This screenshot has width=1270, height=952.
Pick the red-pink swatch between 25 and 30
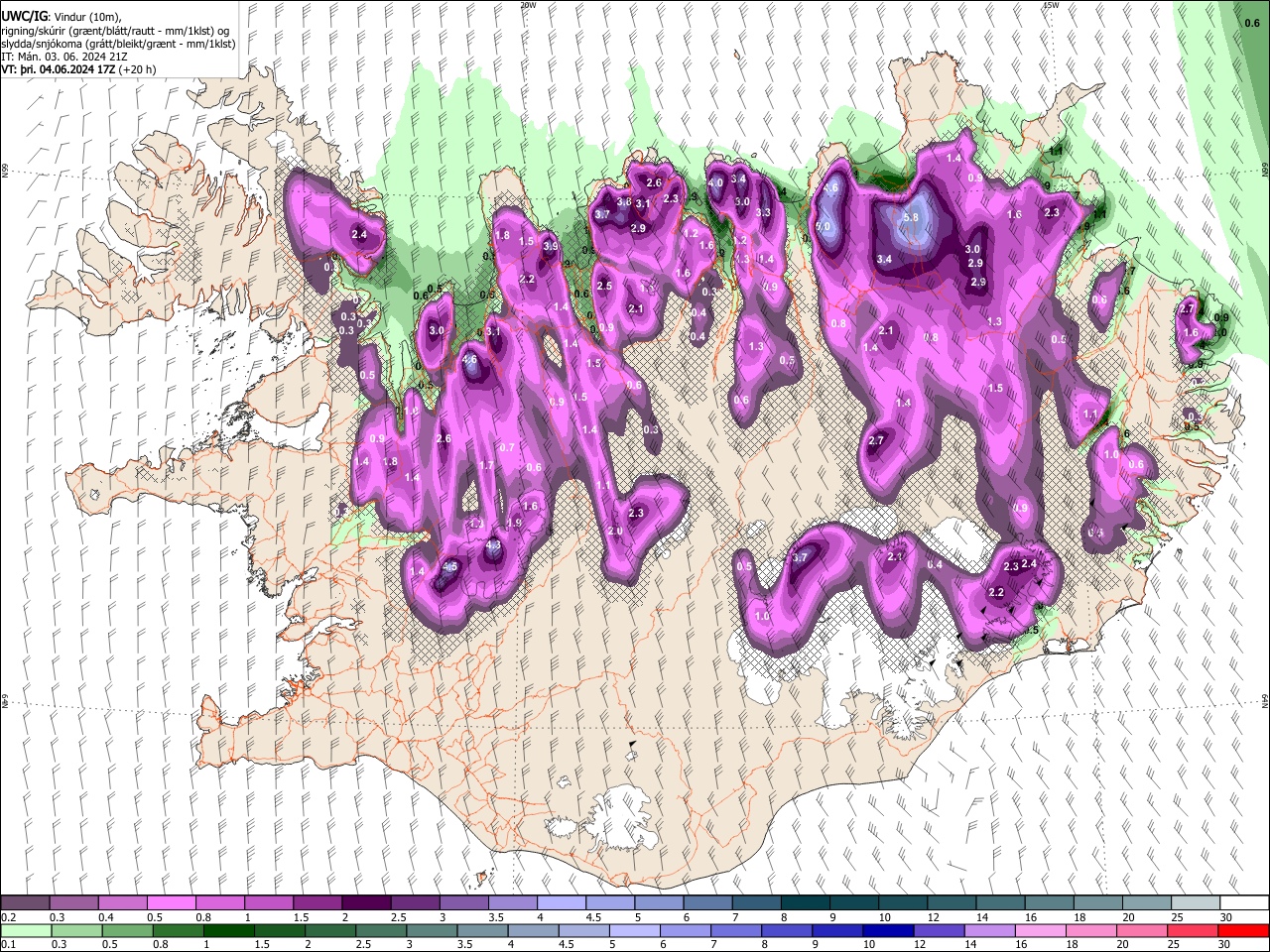click(1195, 930)
